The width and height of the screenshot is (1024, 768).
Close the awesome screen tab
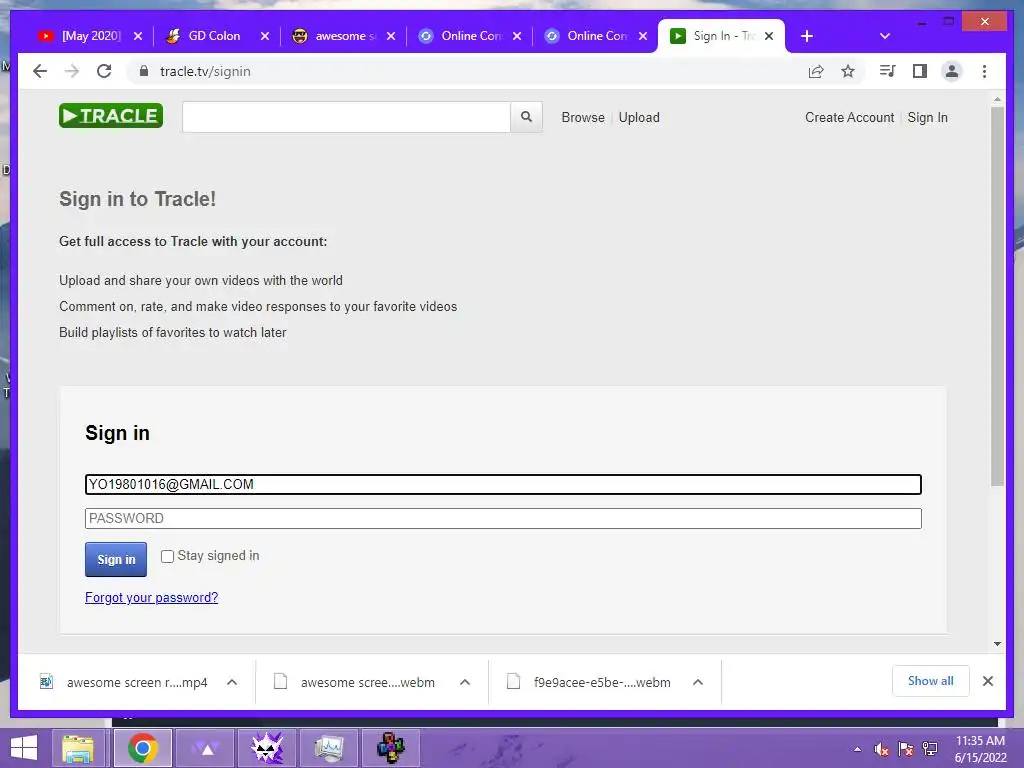point(391,36)
